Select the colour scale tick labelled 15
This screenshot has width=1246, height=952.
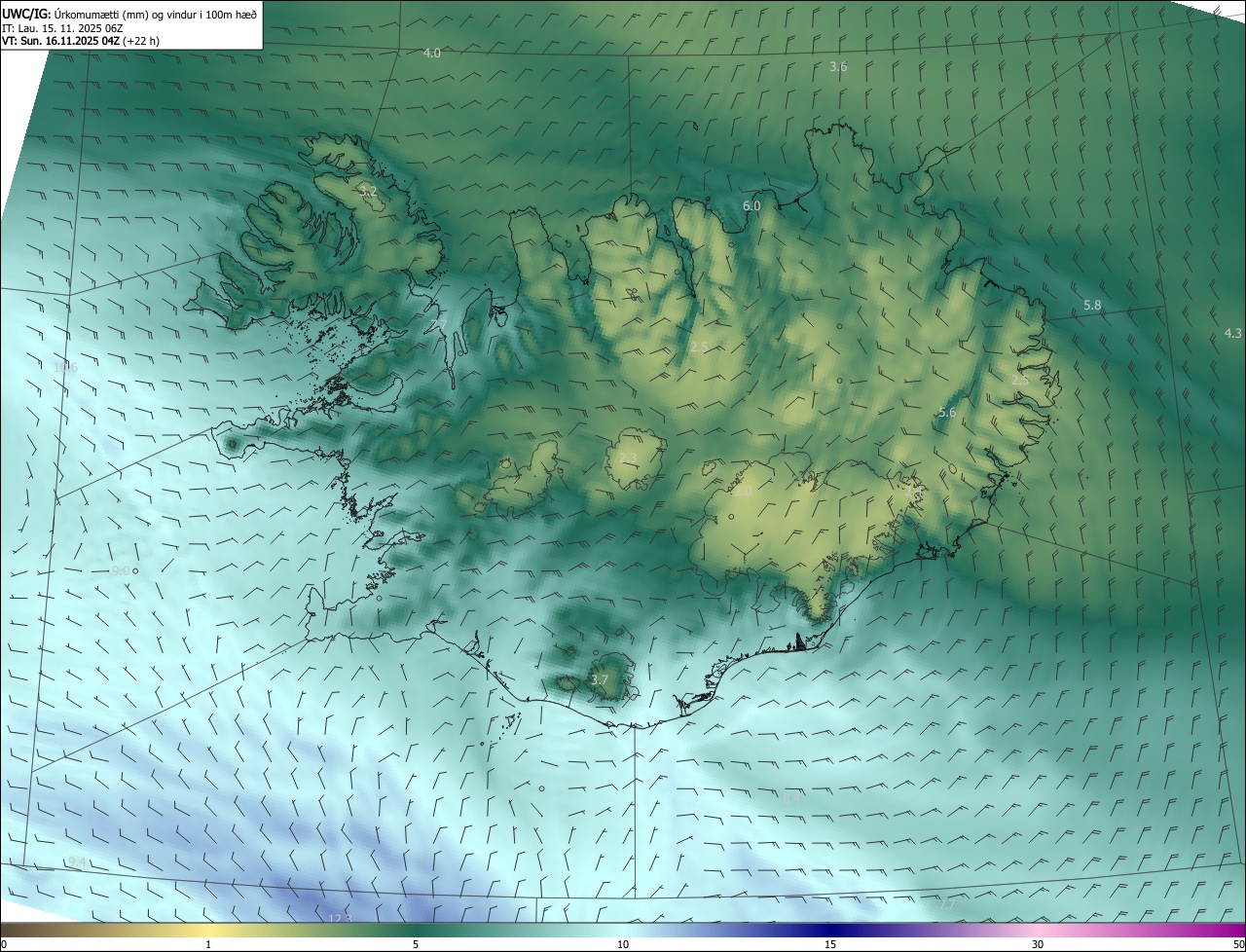[x=830, y=944]
